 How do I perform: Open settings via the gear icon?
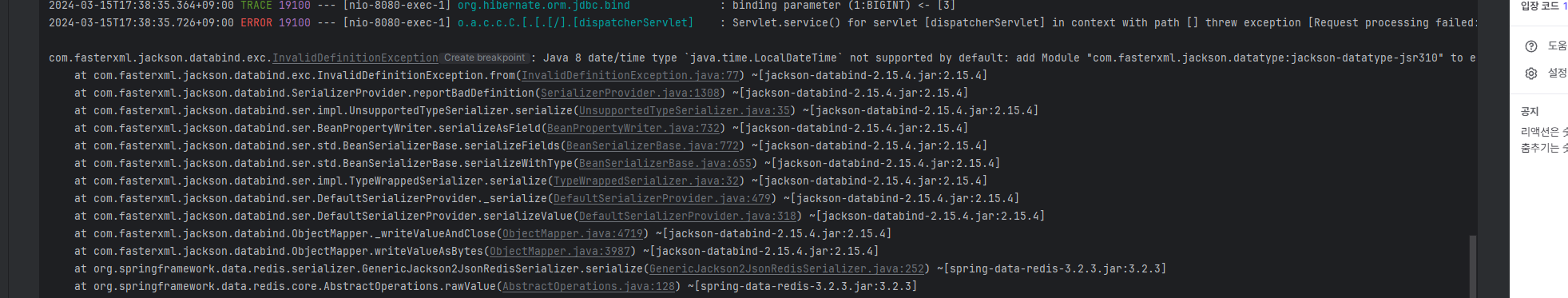(1531, 74)
